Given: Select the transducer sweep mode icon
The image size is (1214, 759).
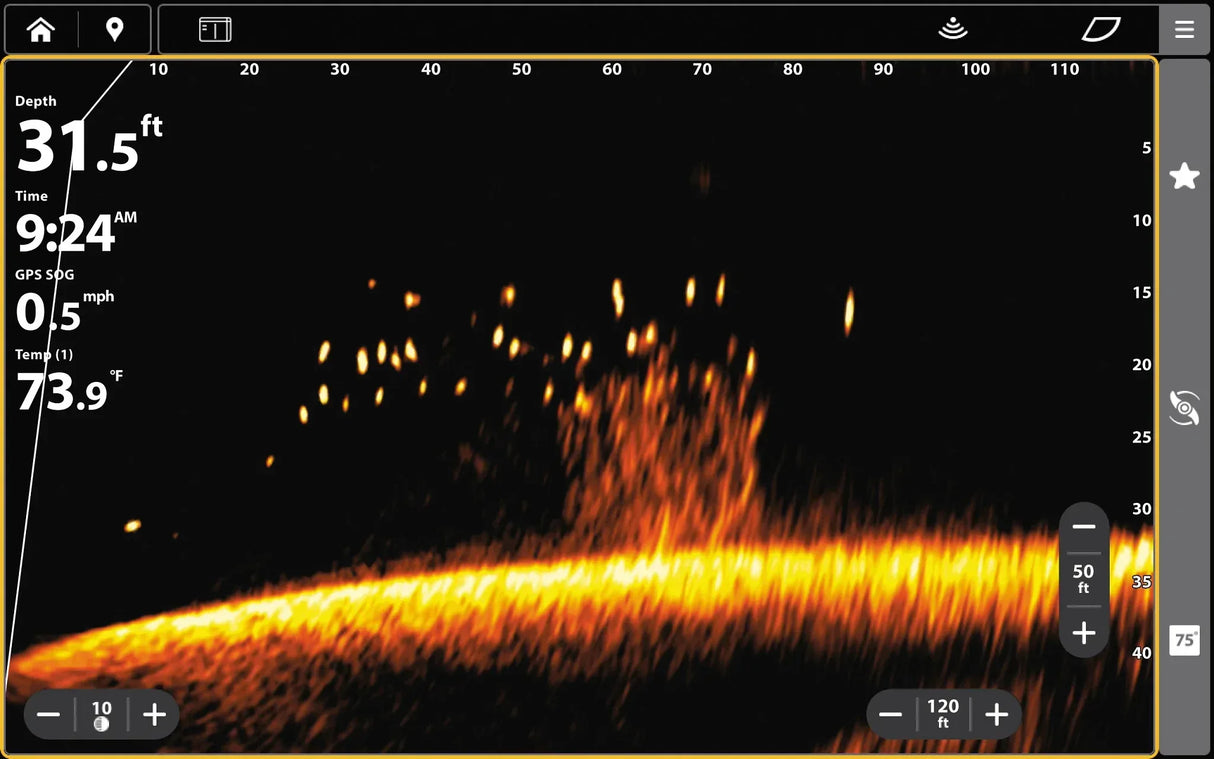Looking at the screenshot, I should point(1184,407).
